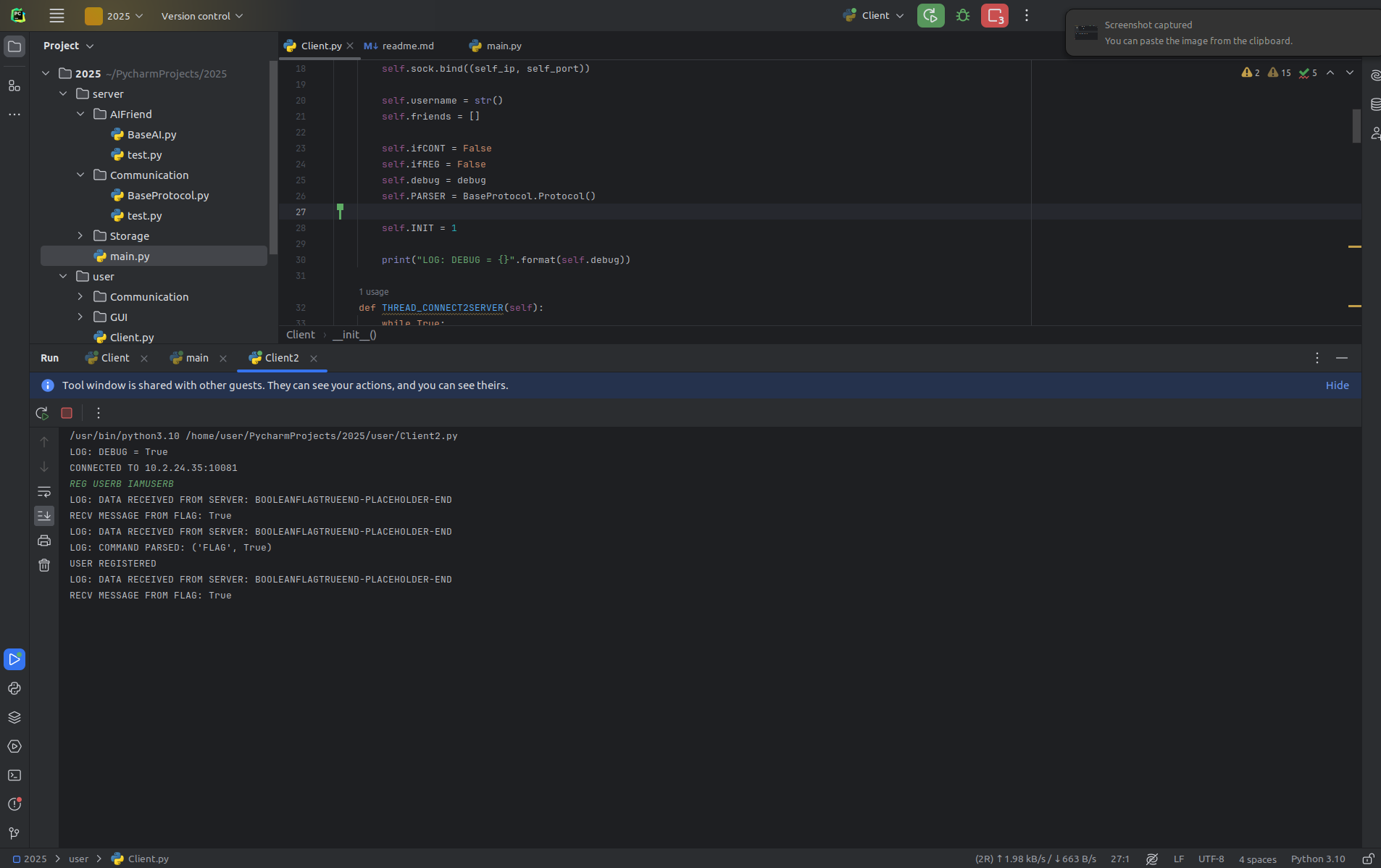Open the Client run configuration dropdown
This screenshot has width=1381, height=868.
click(875, 16)
